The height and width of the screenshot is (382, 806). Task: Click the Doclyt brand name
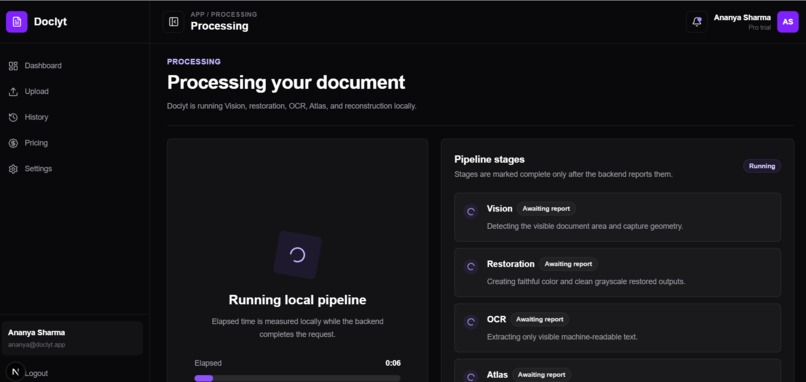[50, 22]
